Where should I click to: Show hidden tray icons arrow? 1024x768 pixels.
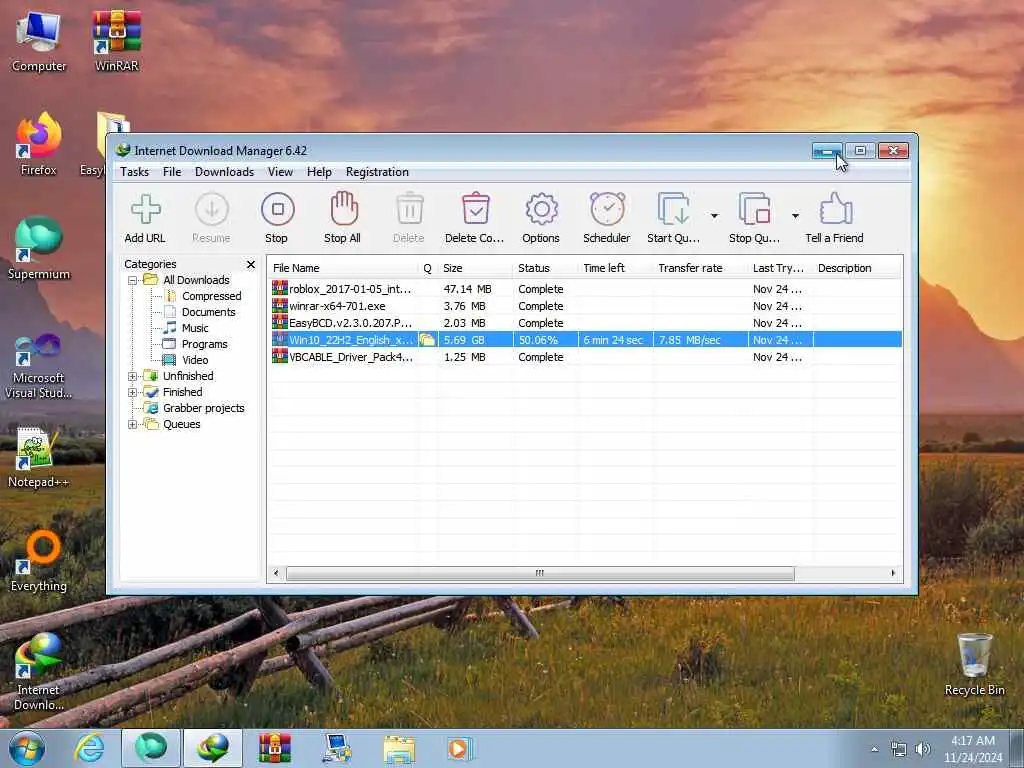click(874, 749)
